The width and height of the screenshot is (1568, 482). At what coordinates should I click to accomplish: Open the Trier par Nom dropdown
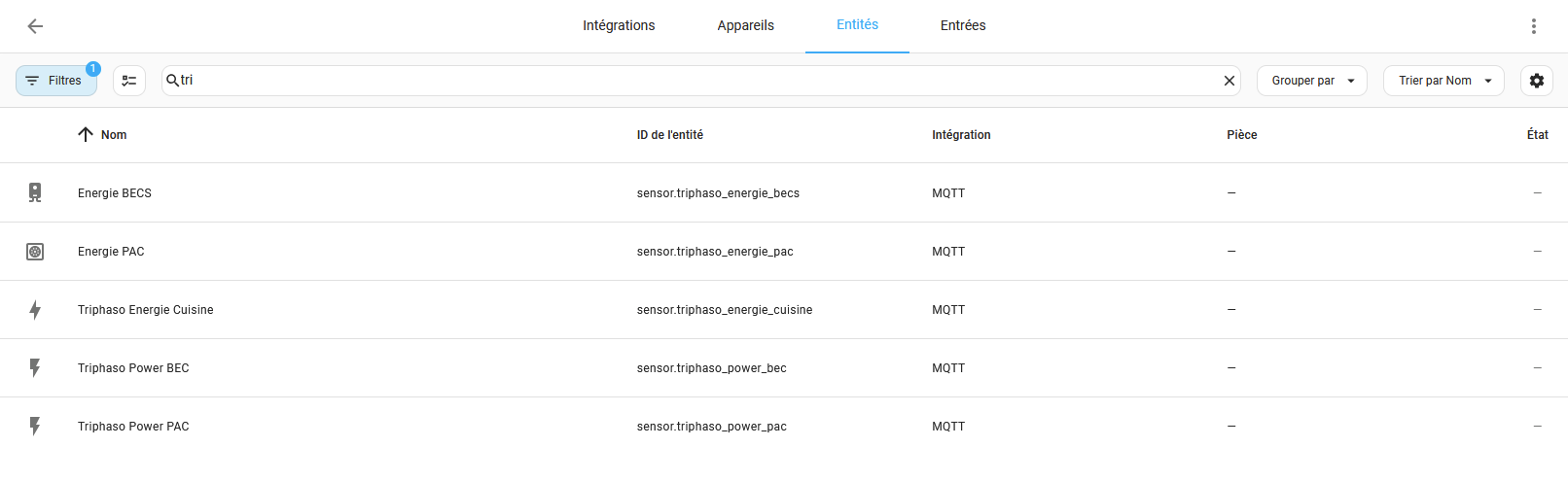pos(1443,81)
